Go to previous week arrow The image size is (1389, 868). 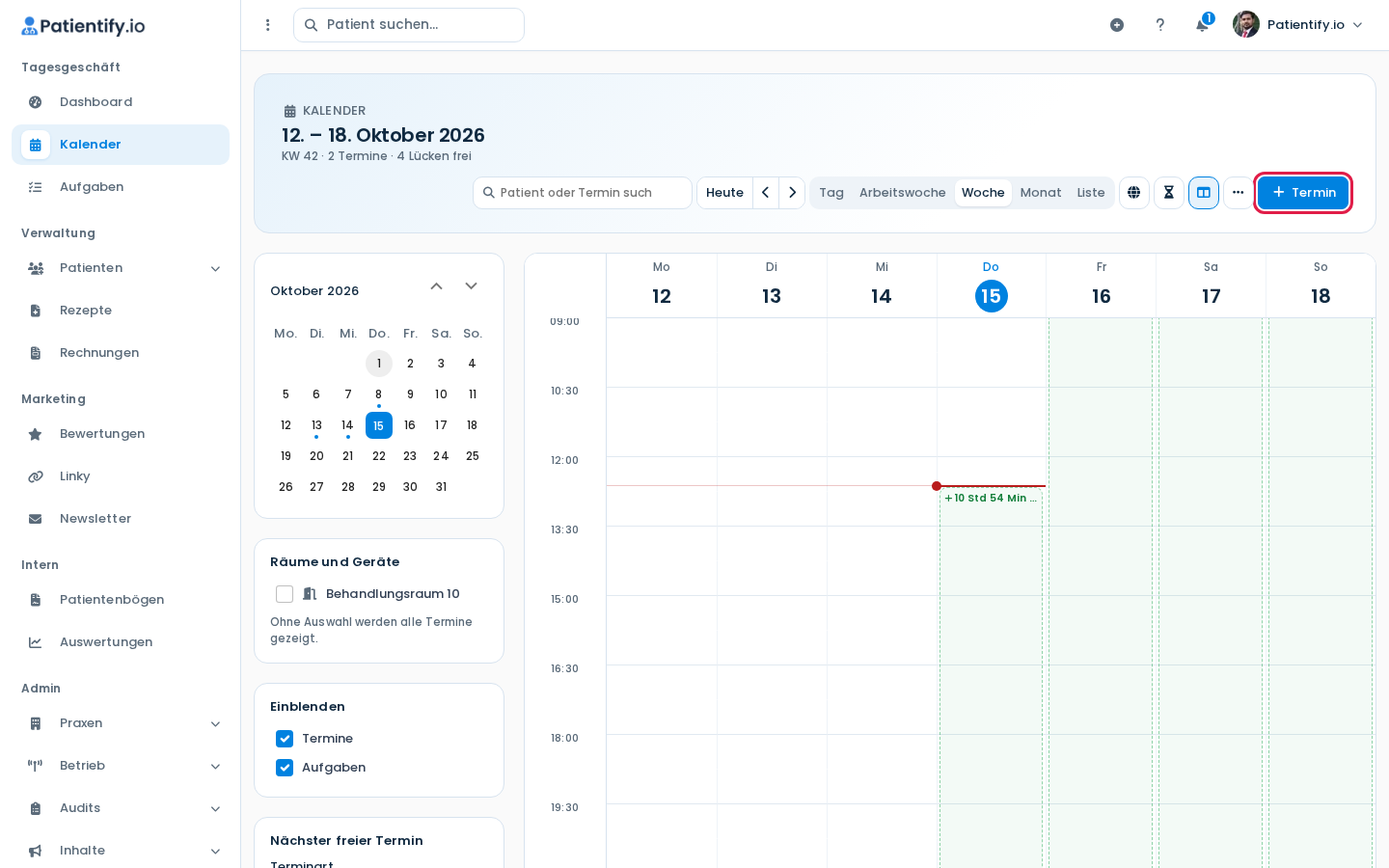coord(766,193)
